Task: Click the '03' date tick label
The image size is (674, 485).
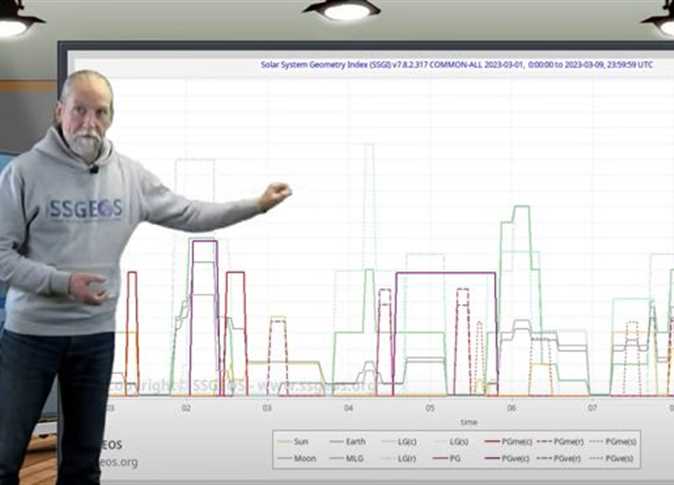Action: 267,408
